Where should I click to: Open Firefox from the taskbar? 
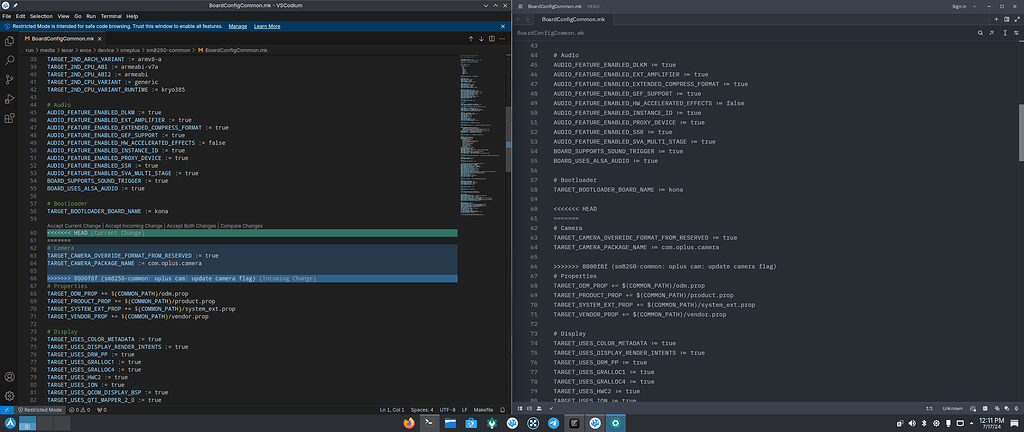pyautogui.click(x=409, y=424)
